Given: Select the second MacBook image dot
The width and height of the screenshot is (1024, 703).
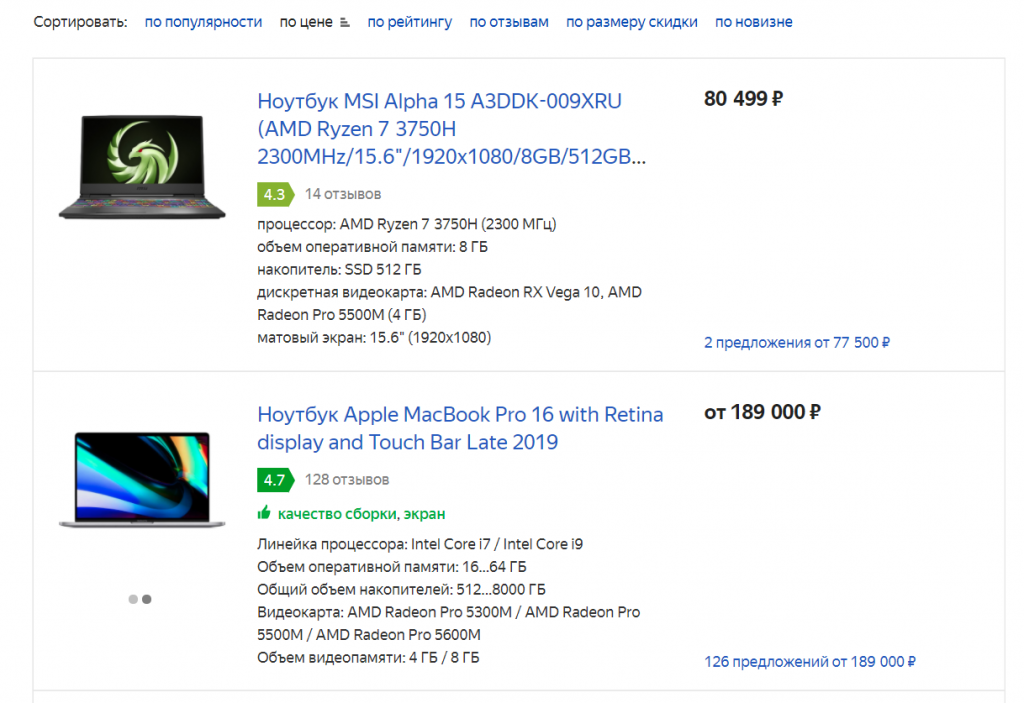Looking at the screenshot, I should [x=147, y=599].
